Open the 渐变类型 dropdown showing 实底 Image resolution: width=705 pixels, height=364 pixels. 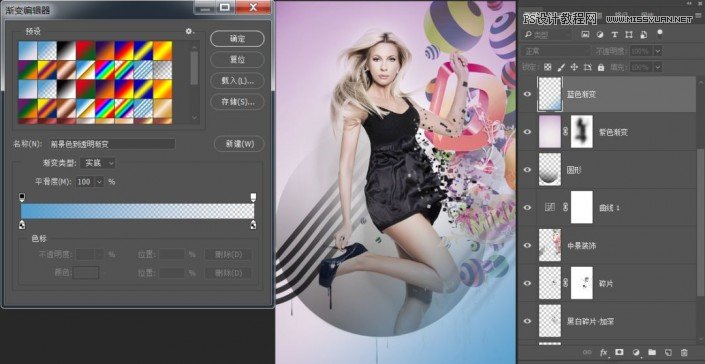(98, 163)
